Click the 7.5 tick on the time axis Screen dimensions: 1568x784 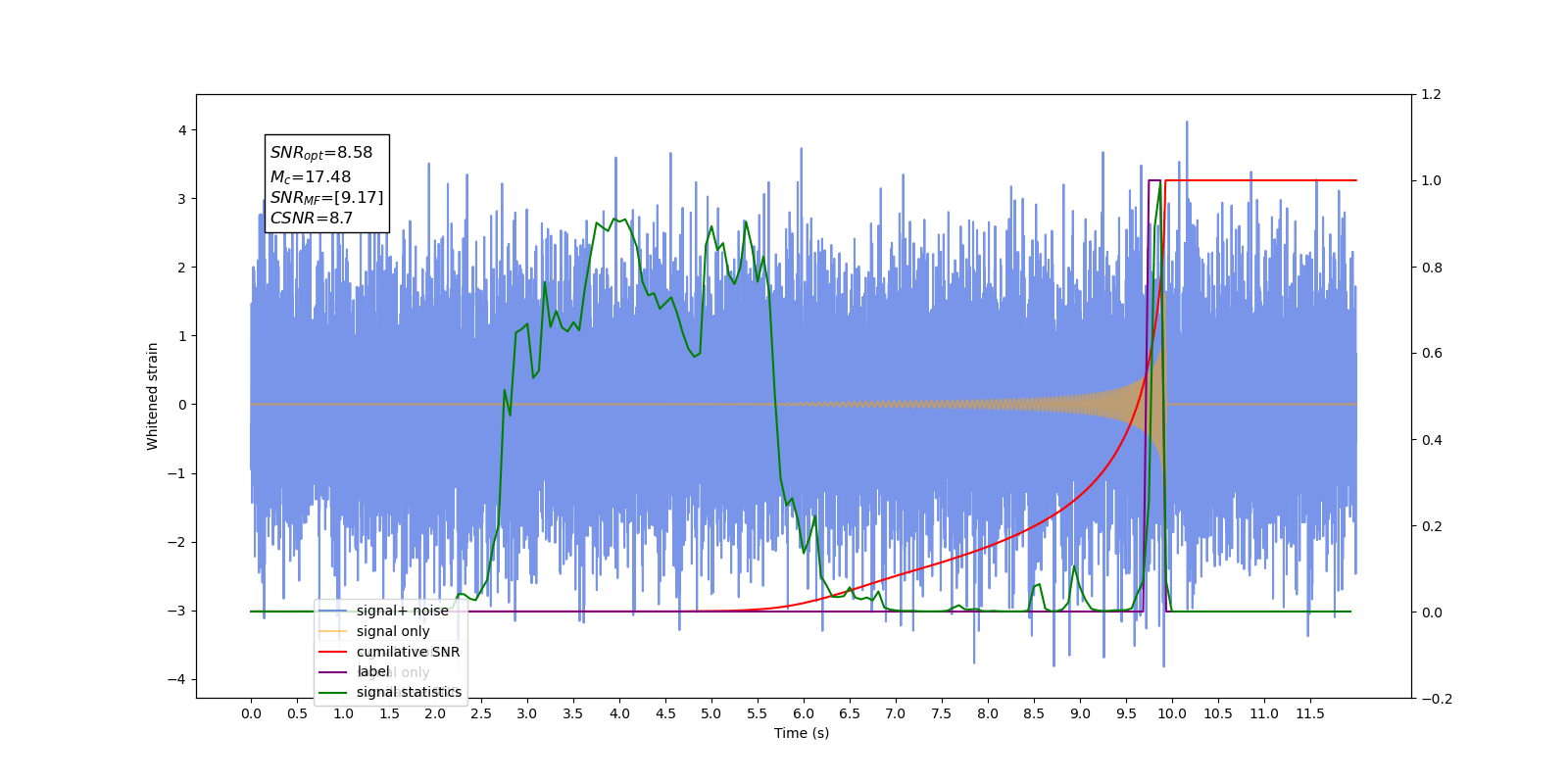coord(942,713)
